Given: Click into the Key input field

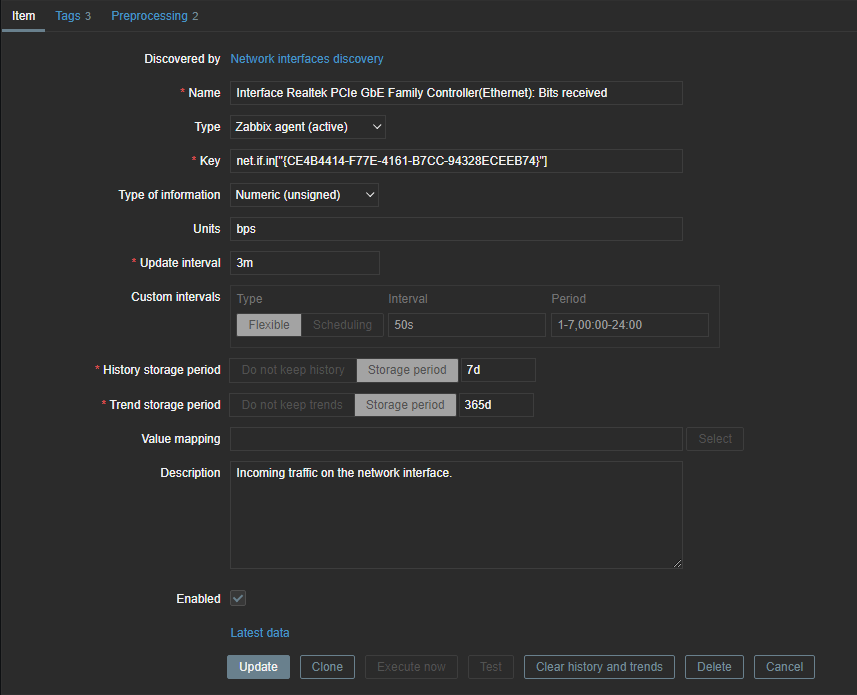Looking at the screenshot, I should pos(456,161).
